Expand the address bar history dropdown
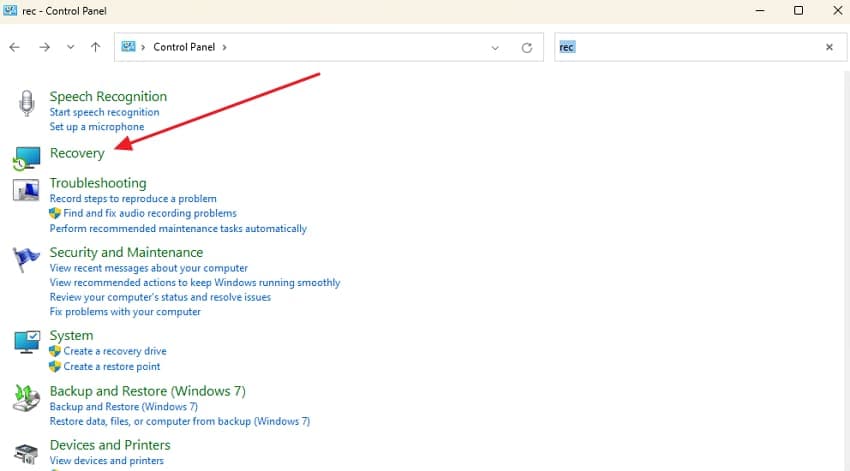 (495, 48)
